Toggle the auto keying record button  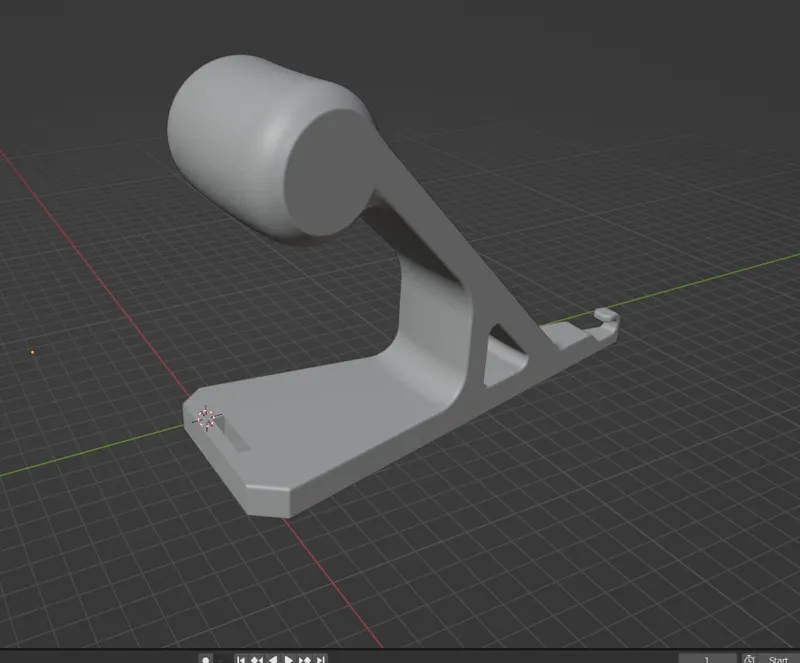pos(206,659)
